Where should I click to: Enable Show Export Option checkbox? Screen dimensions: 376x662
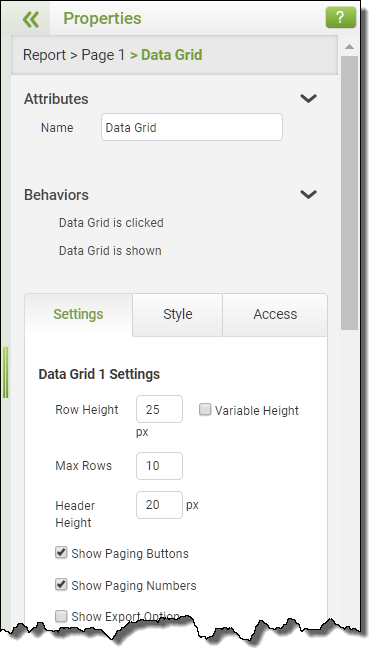coord(61,616)
